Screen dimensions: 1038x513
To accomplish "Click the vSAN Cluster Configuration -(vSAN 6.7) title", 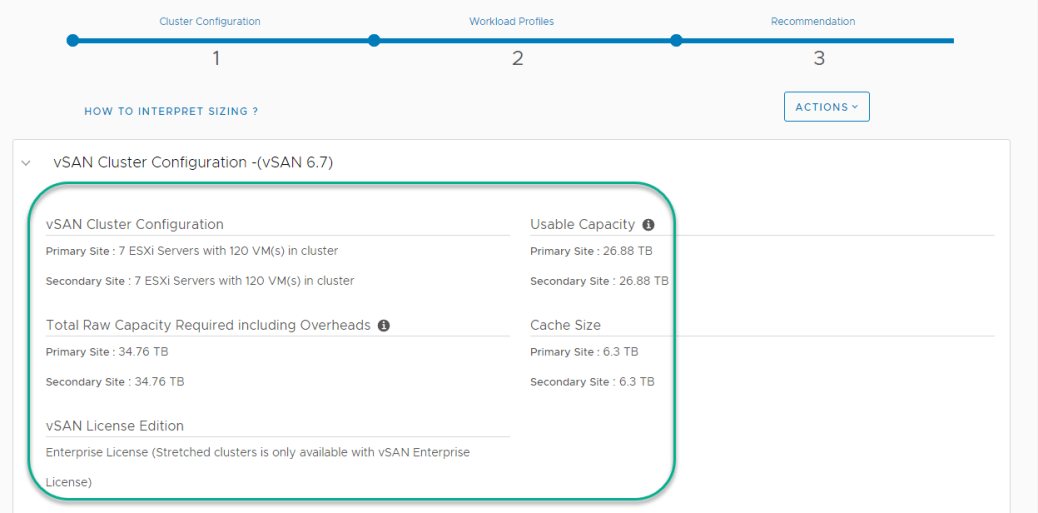I will point(193,162).
